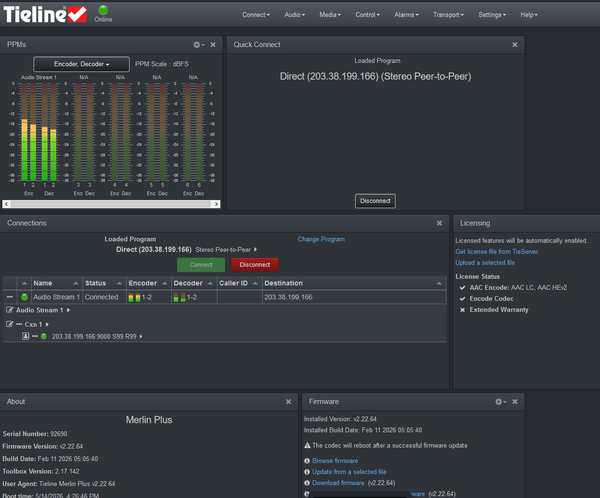Viewport: 600px width, 498px height.
Task: Close the PPMs panel
Action: click(x=213, y=45)
